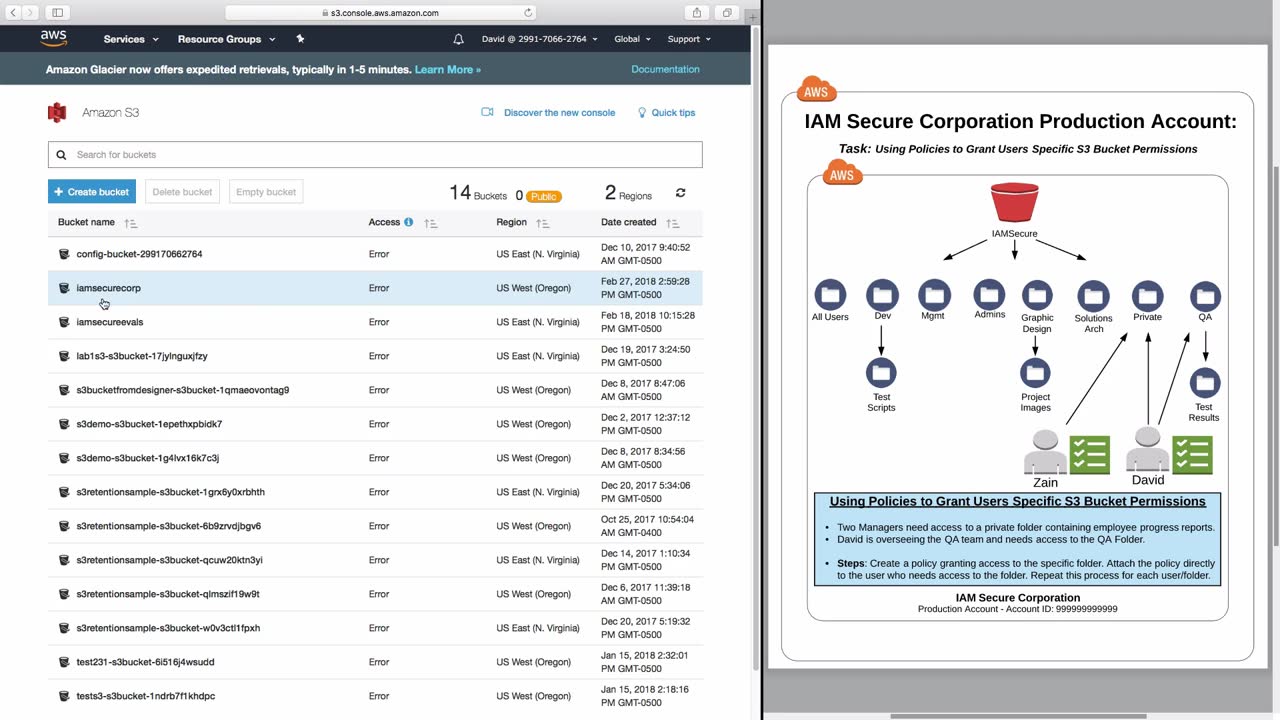Click the Empty bucket button
1280x720 pixels.
coord(266,192)
